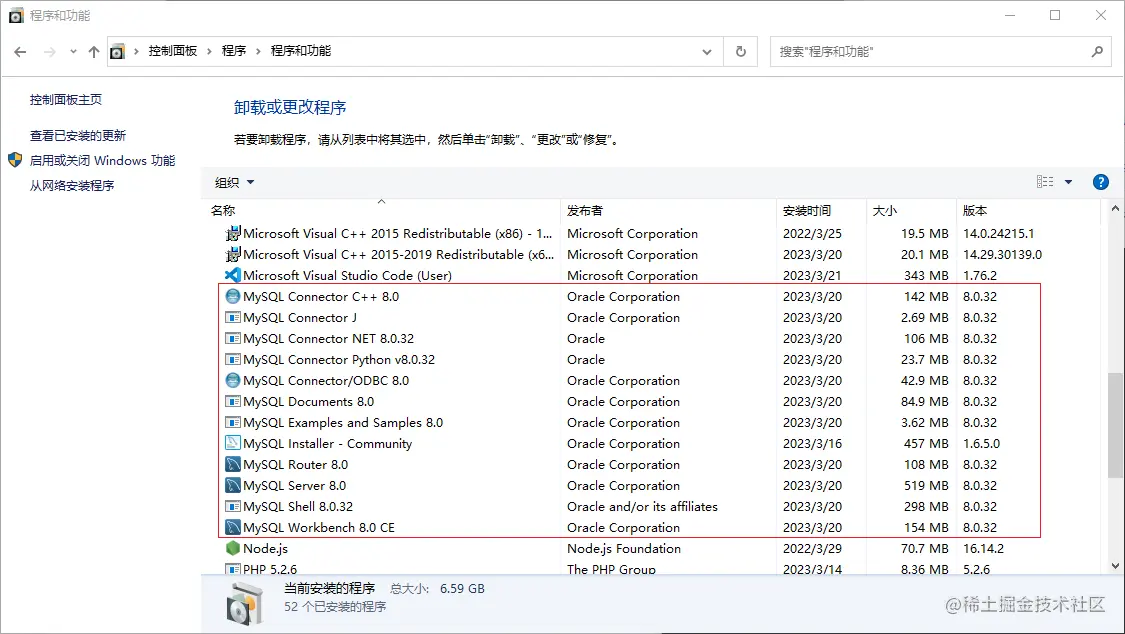Select the MySQL Connector Python icon
Screen dimensions: 1125x634
pyautogui.click(x=232, y=359)
